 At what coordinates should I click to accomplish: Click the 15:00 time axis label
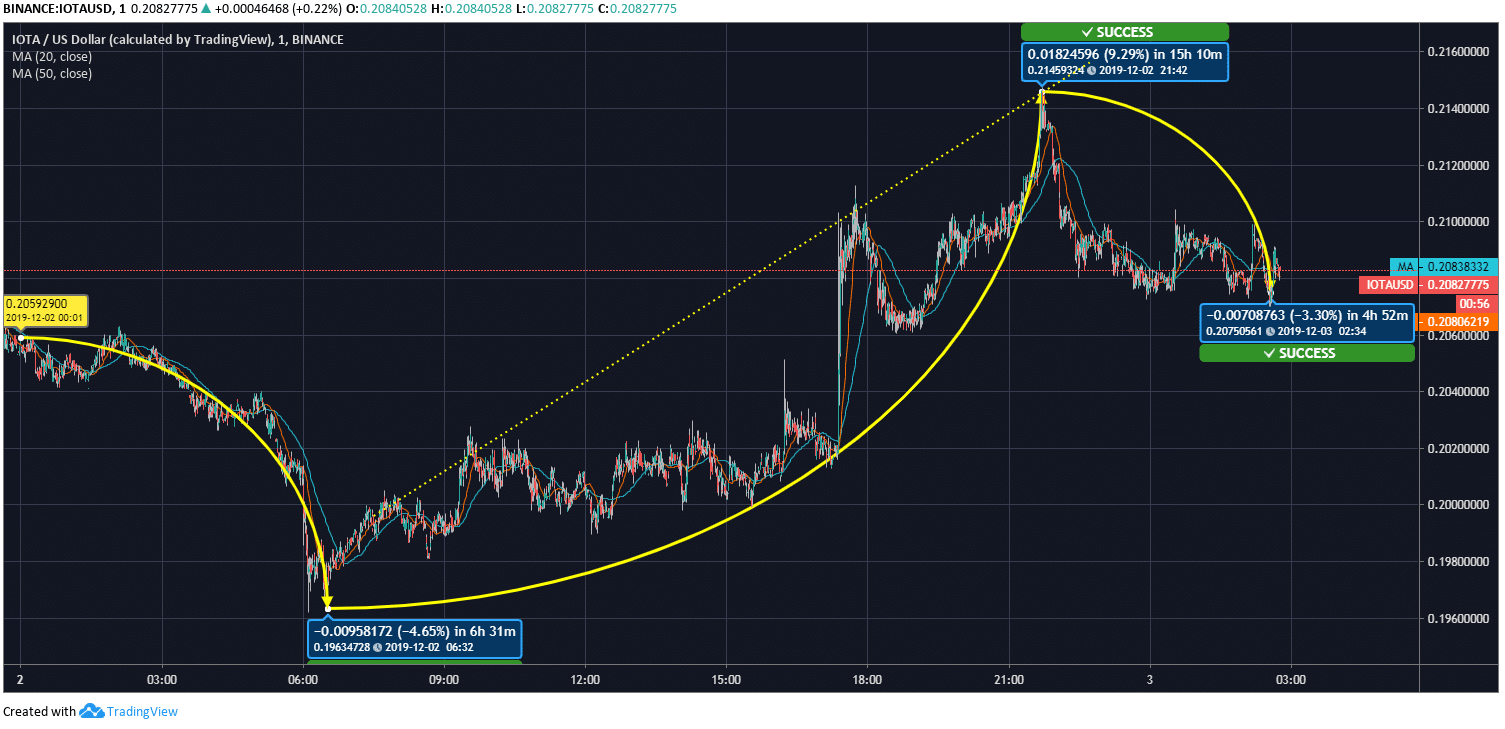point(726,680)
